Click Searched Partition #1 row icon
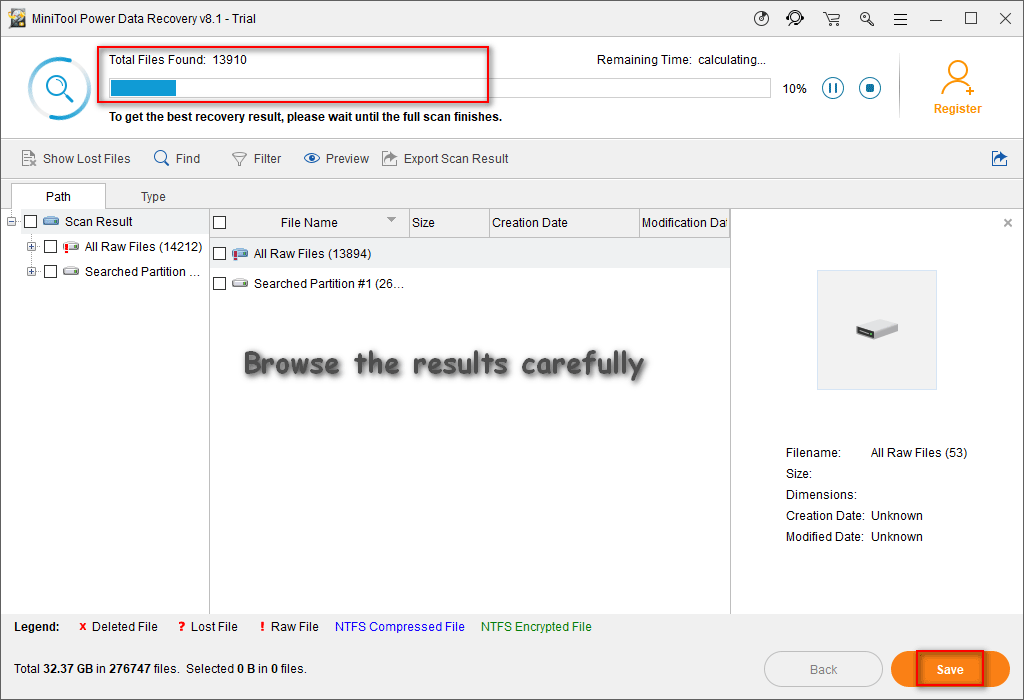 pyautogui.click(x=240, y=283)
